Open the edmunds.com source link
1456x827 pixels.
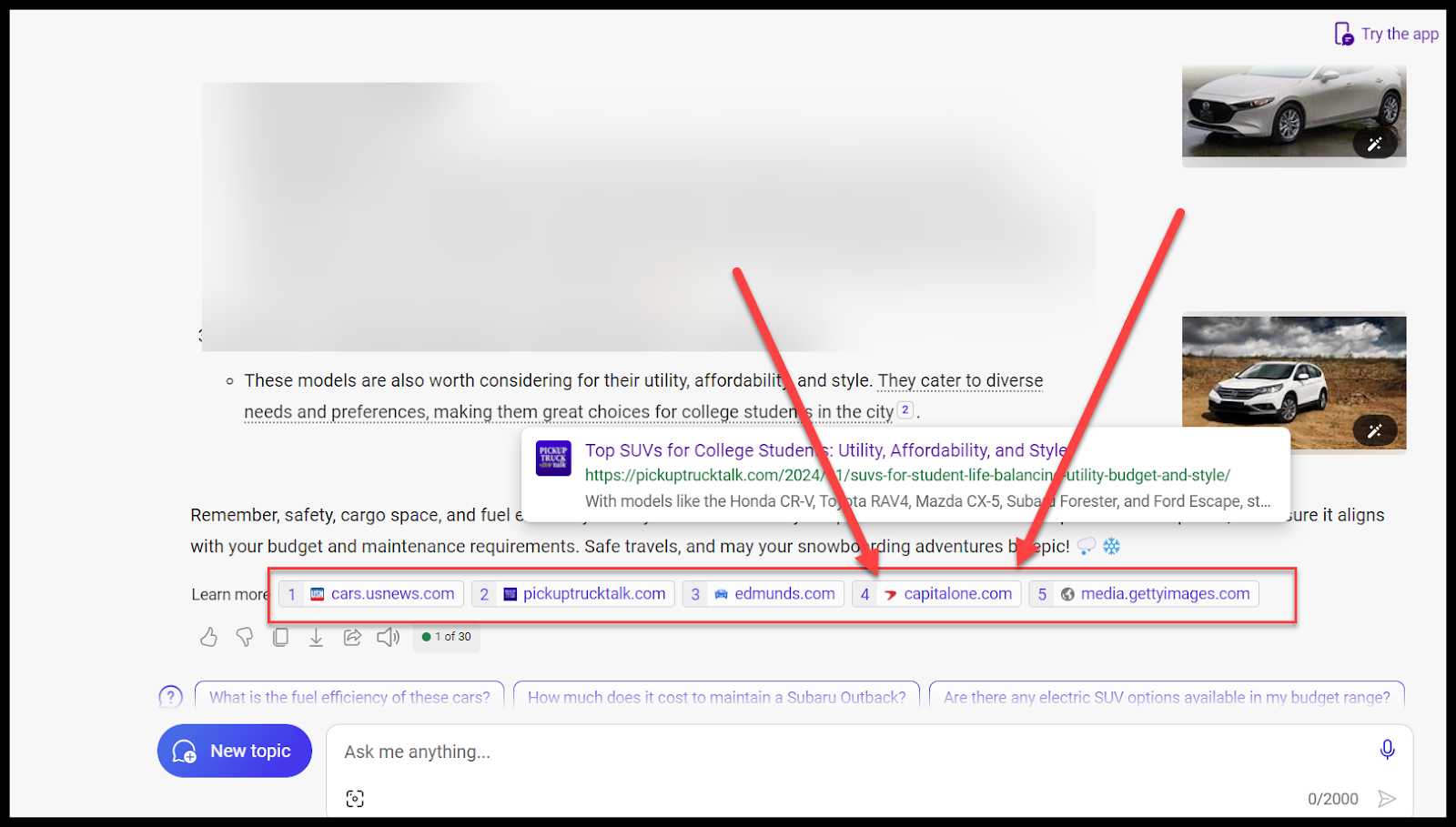763,594
